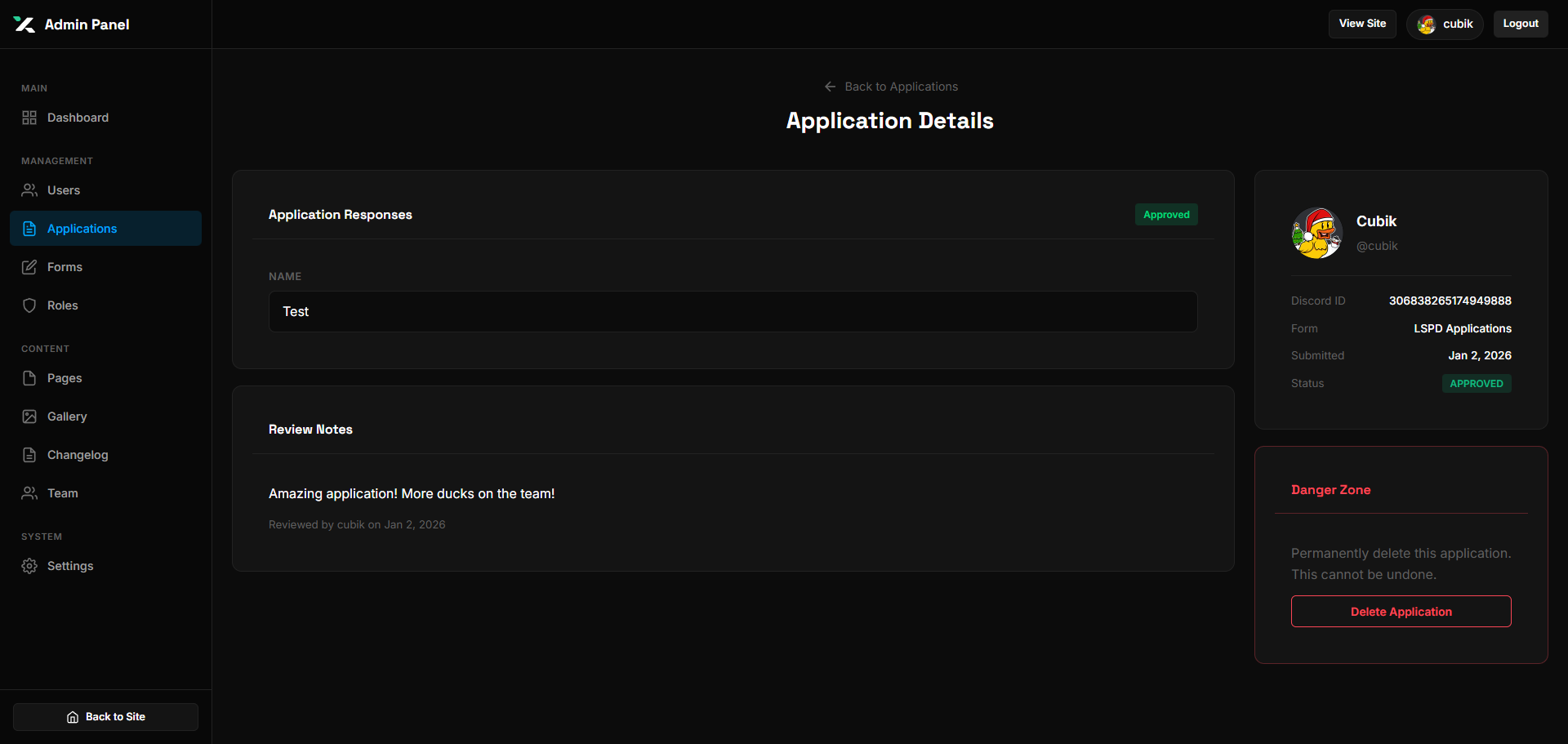Click the Pages file icon
This screenshot has width=1568, height=744.
(x=29, y=378)
